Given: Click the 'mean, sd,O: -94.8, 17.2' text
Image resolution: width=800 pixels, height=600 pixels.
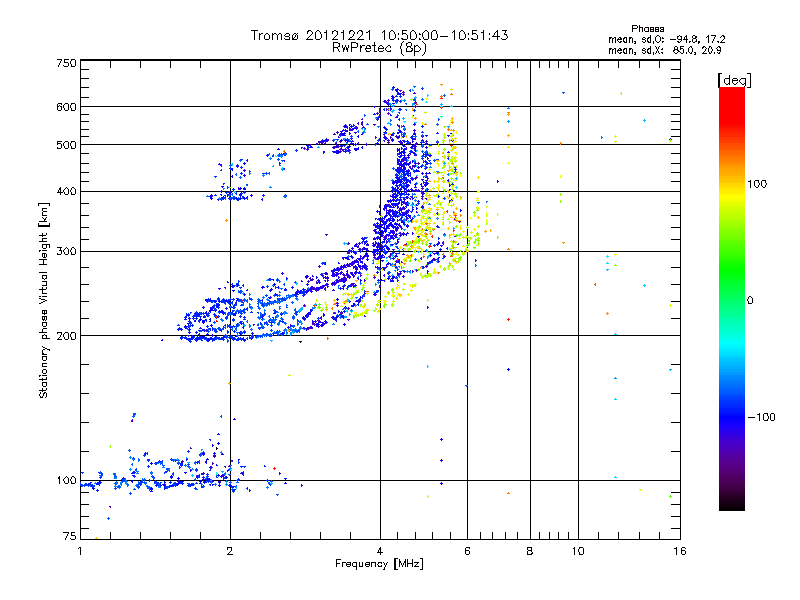Looking at the screenshot, I should [666, 39].
